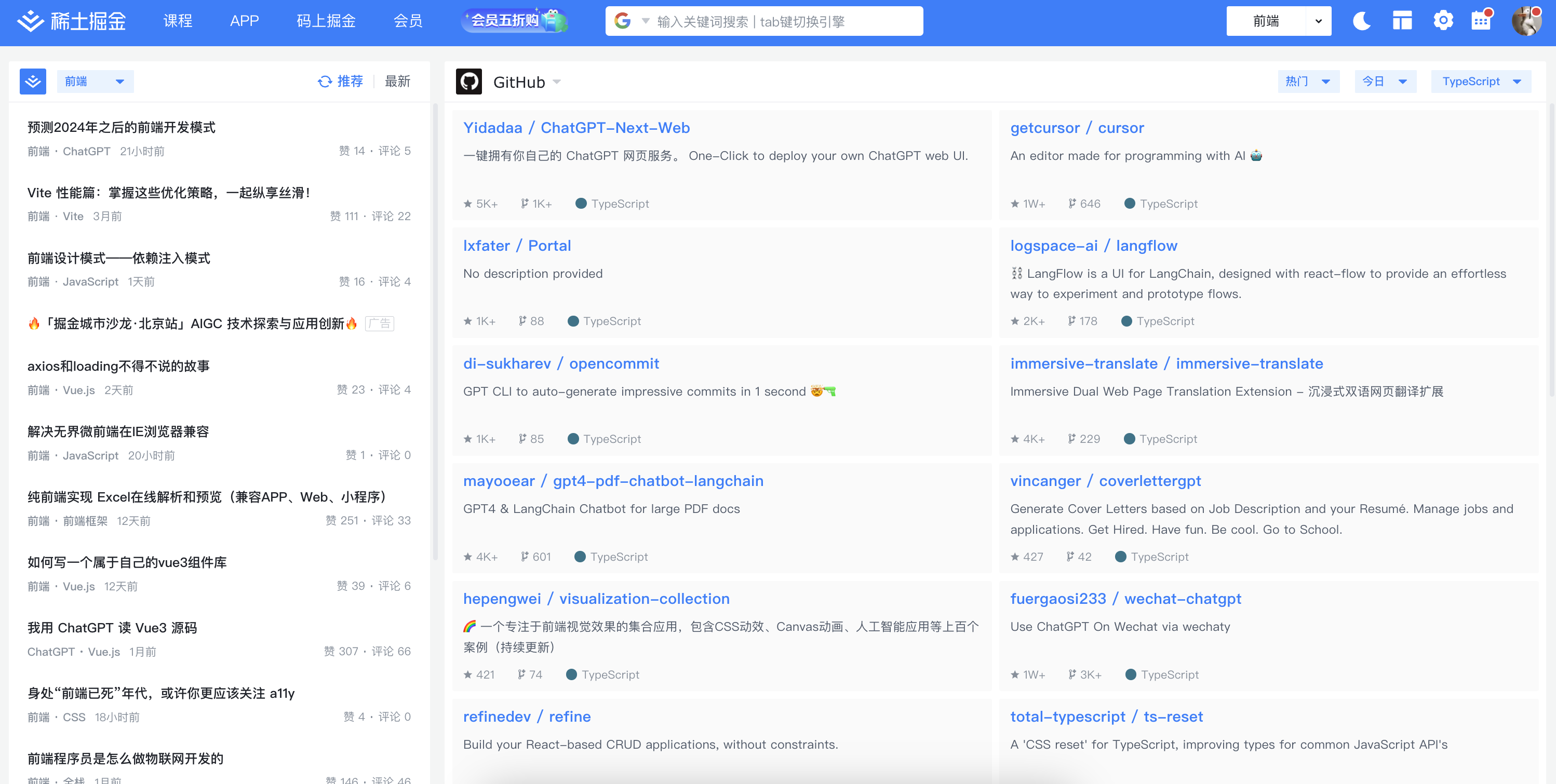
Task: Switch feed to 最新 tab
Action: (397, 82)
